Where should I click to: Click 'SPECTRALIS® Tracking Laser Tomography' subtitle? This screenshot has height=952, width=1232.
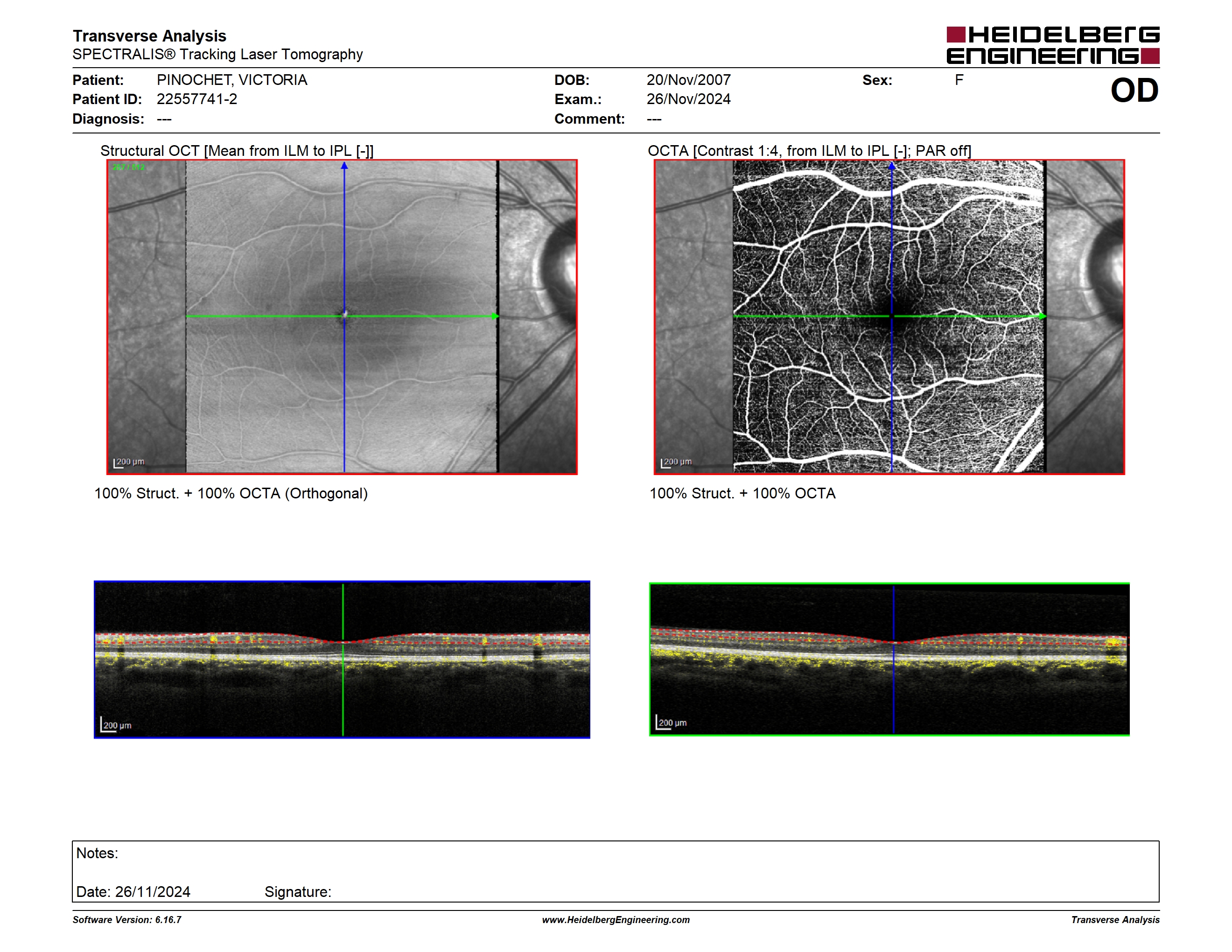(218, 54)
